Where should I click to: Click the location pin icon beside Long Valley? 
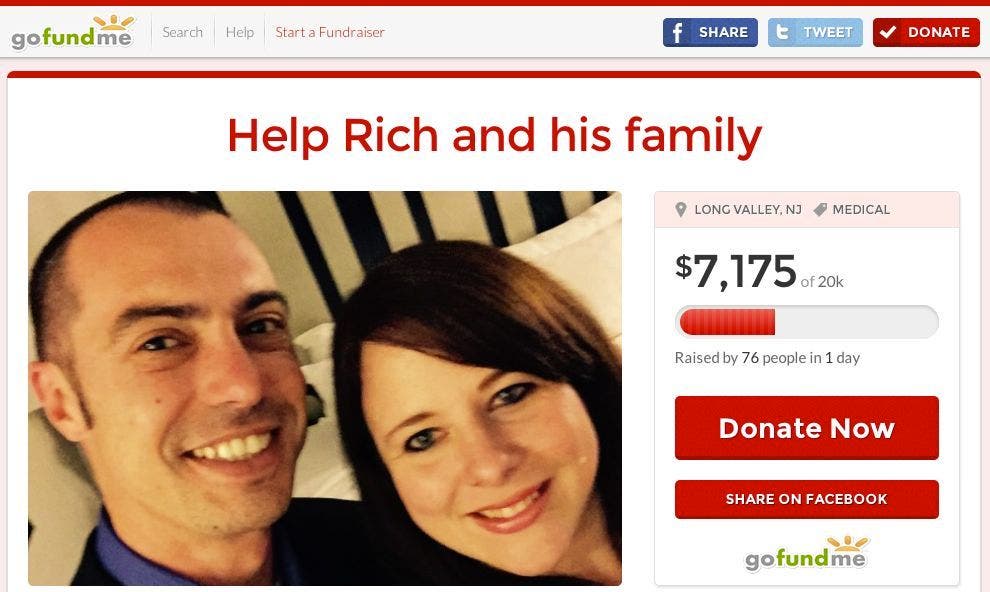[681, 210]
